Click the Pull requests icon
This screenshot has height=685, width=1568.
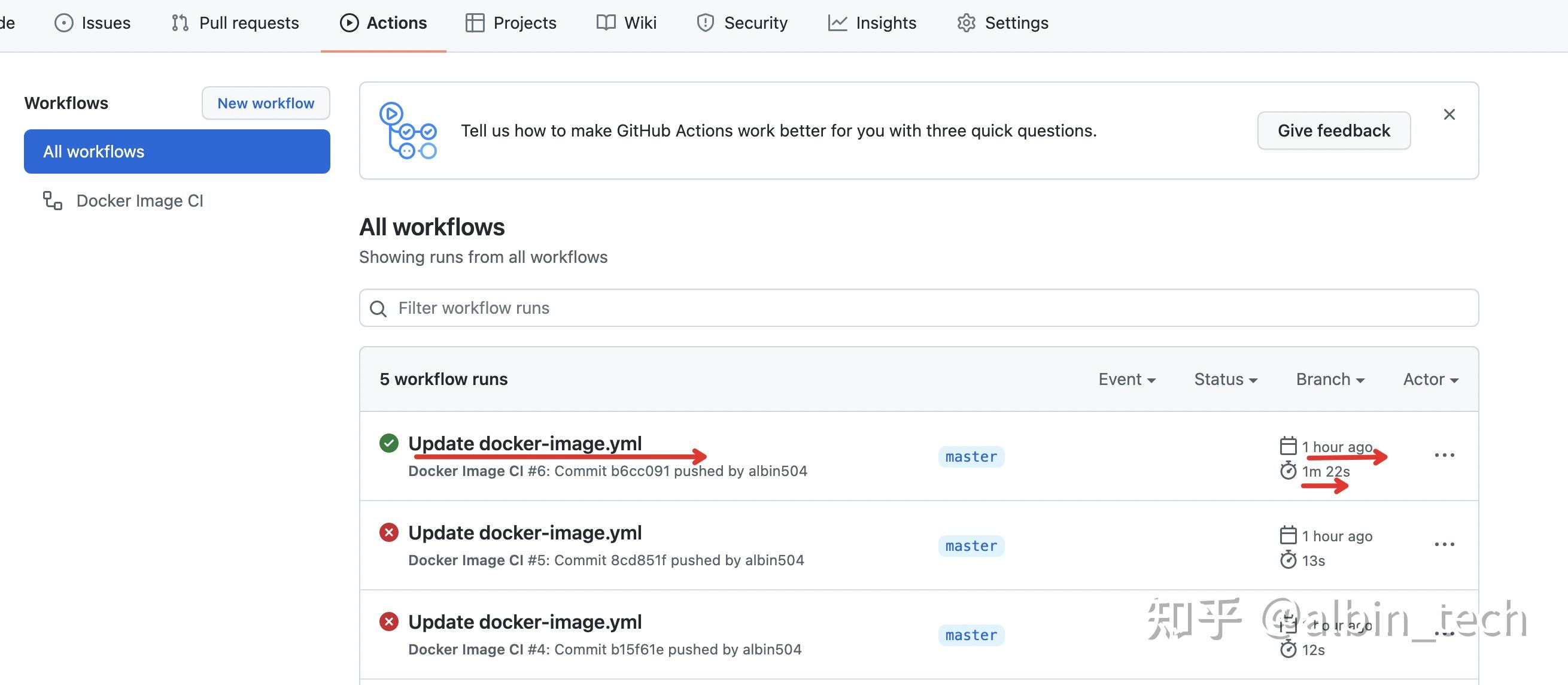click(x=178, y=23)
